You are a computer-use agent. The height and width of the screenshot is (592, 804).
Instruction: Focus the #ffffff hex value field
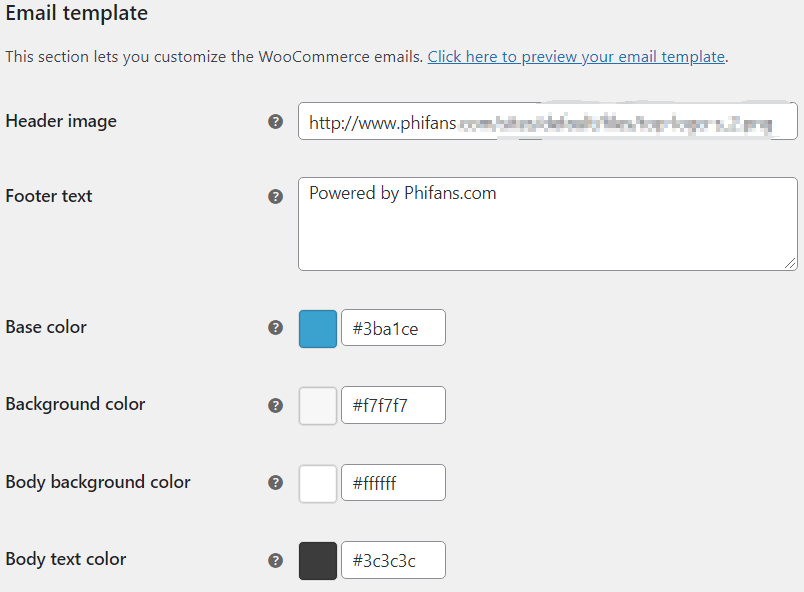[393, 482]
